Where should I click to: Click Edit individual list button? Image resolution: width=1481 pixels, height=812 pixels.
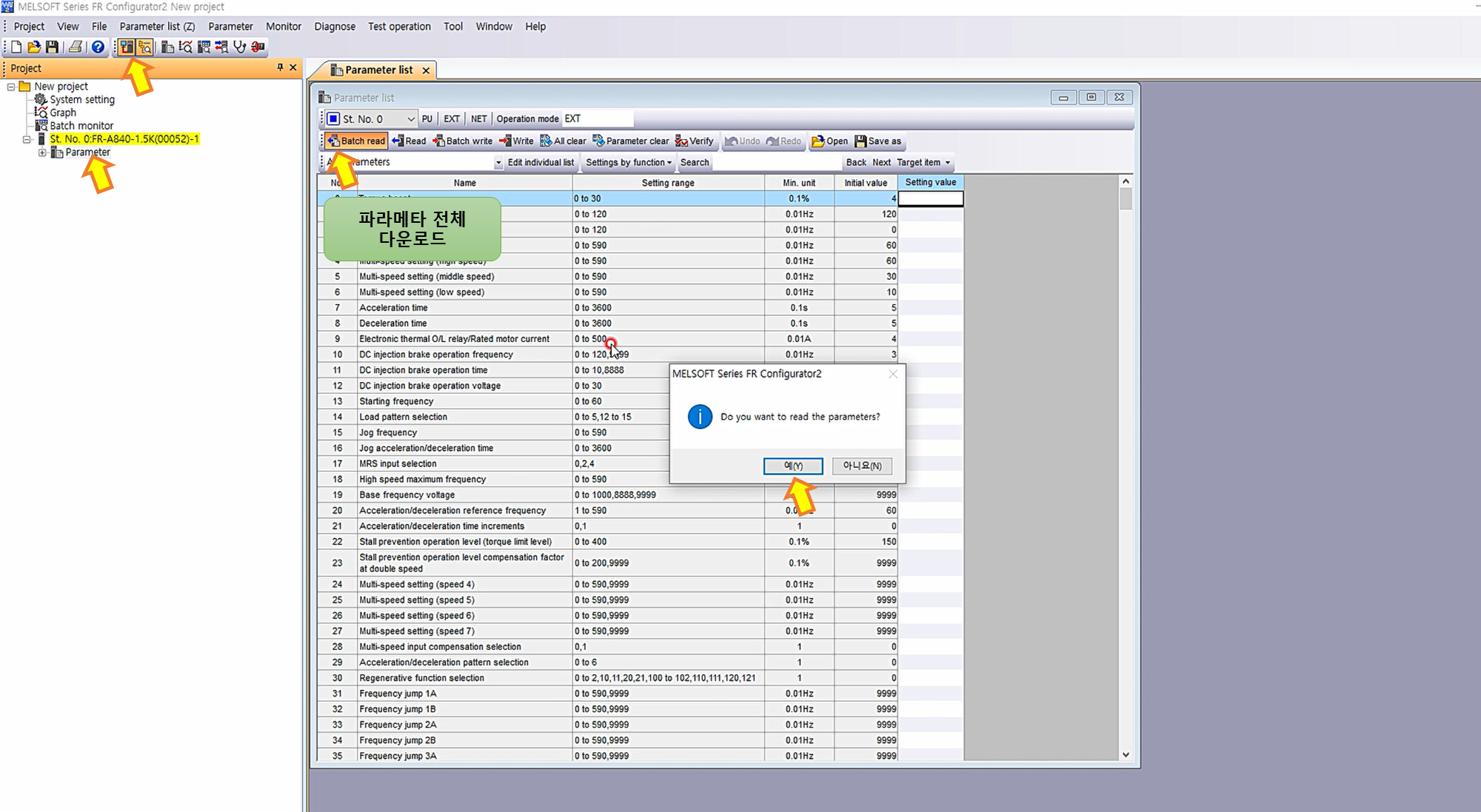(x=541, y=163)
